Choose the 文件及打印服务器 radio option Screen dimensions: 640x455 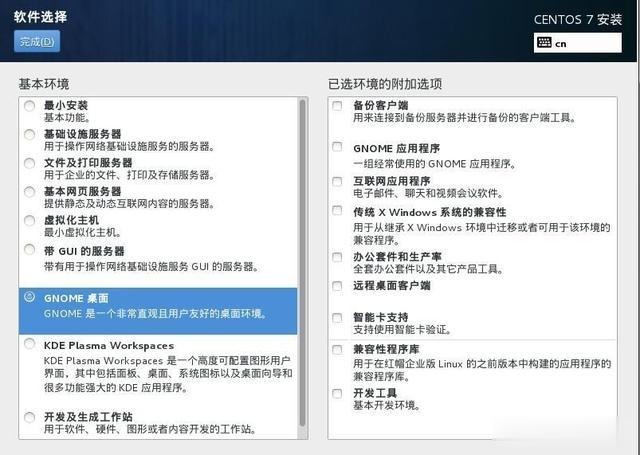29,163
